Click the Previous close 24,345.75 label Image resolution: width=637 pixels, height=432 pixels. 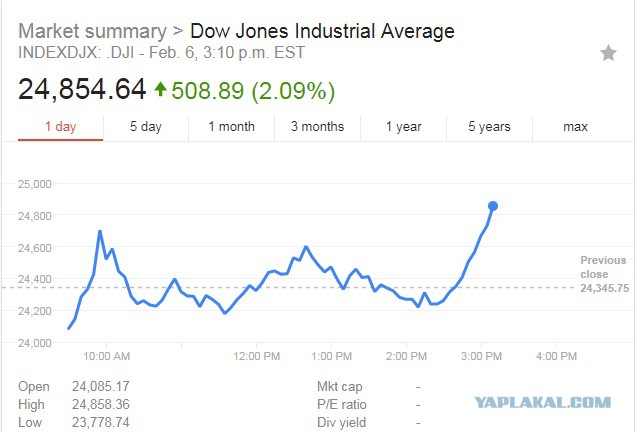[604, 274]
